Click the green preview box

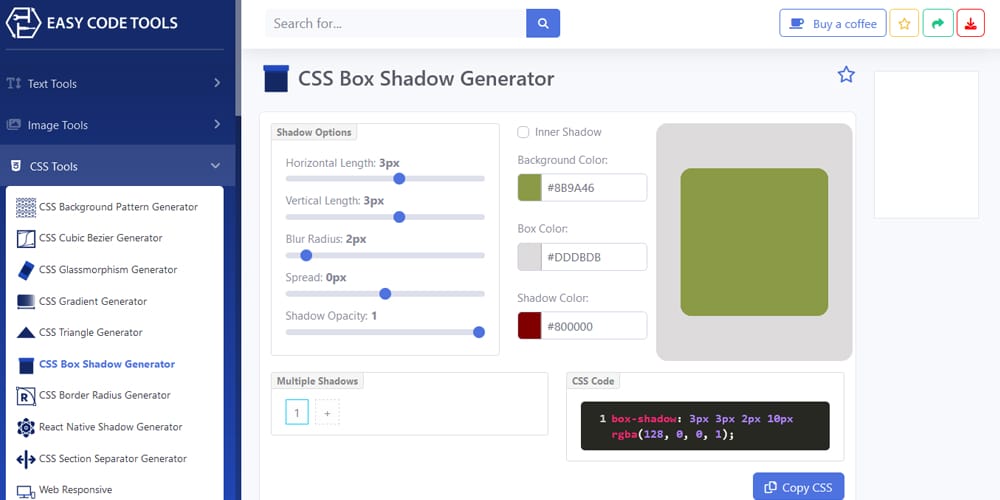(754, 242)
